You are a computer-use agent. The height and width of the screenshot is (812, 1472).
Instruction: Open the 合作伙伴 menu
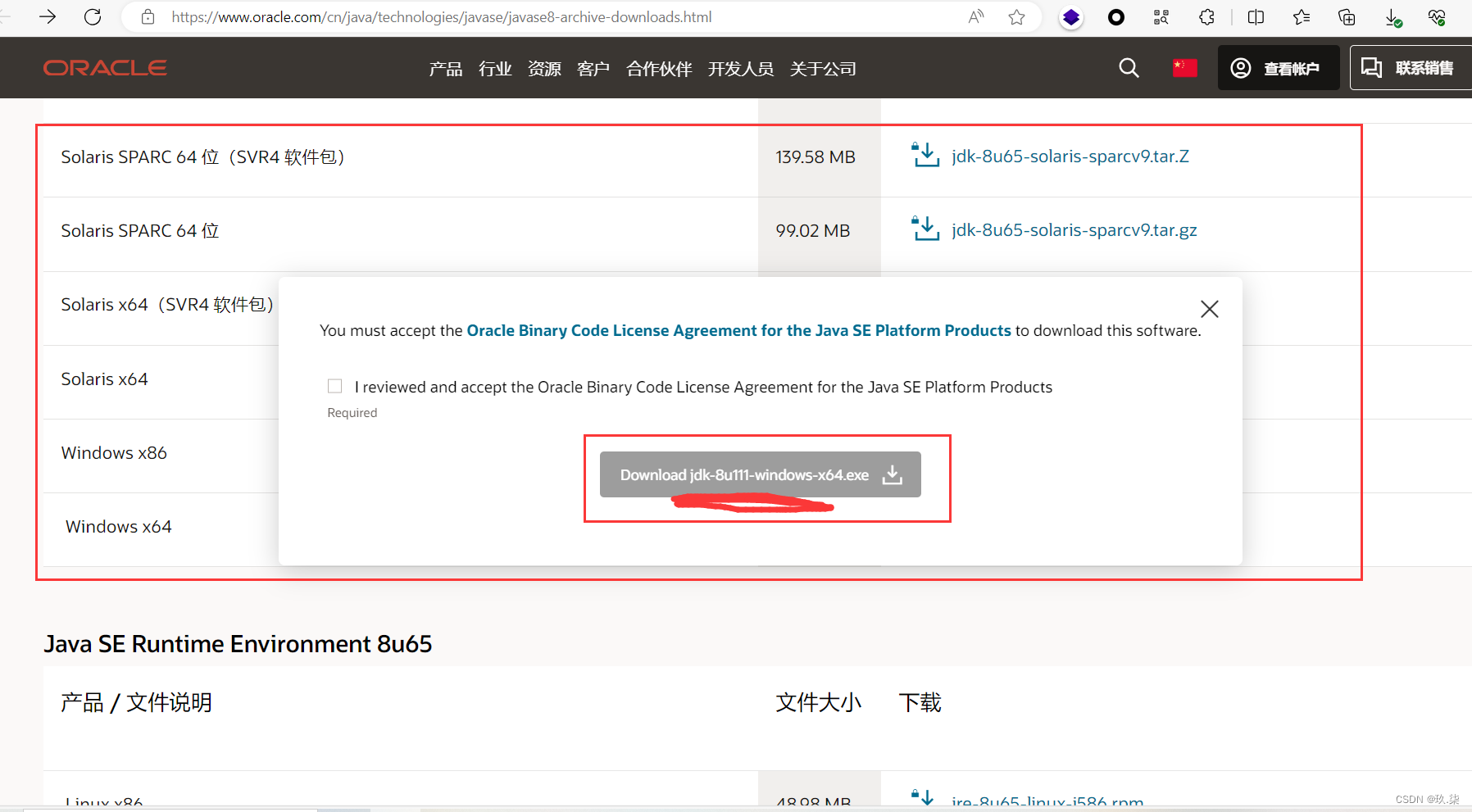659,69
